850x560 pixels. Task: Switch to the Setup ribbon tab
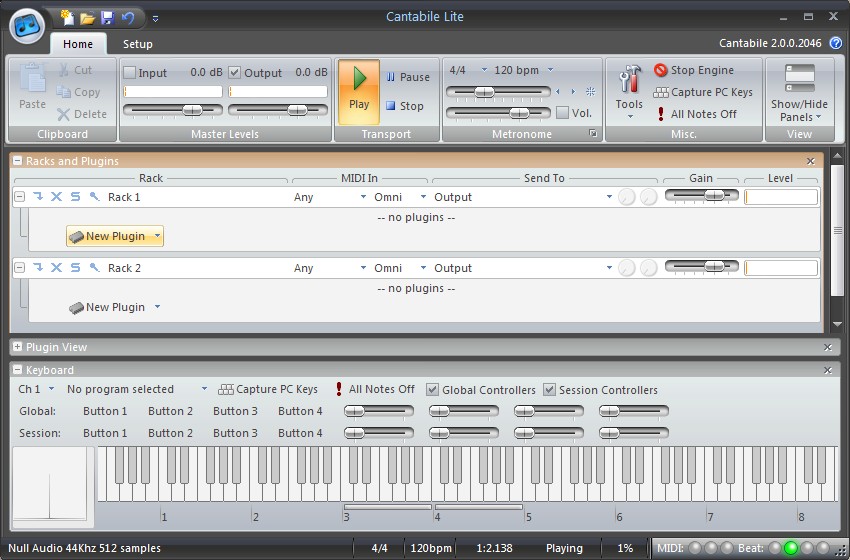137,44
